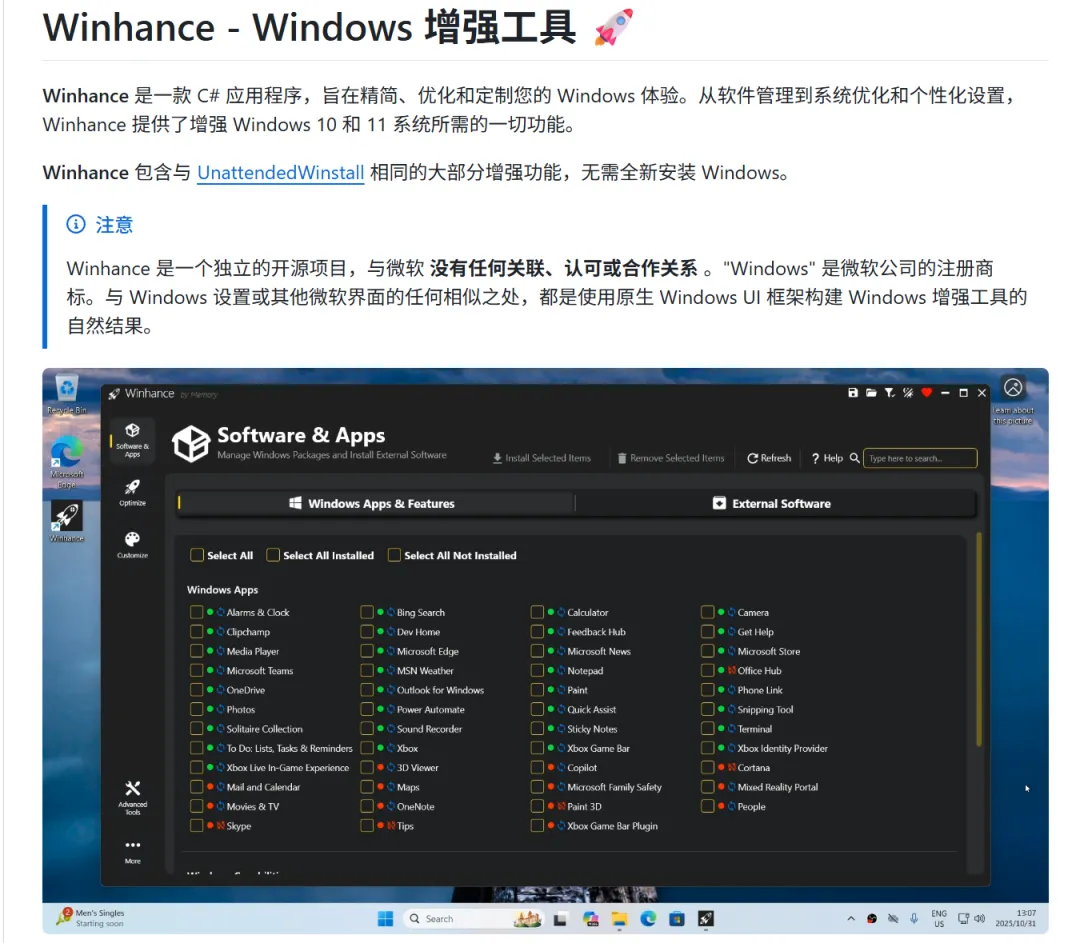Tick the Alarms & Clock checkbox
This screenshot has width=1080, height=943.
196,612
